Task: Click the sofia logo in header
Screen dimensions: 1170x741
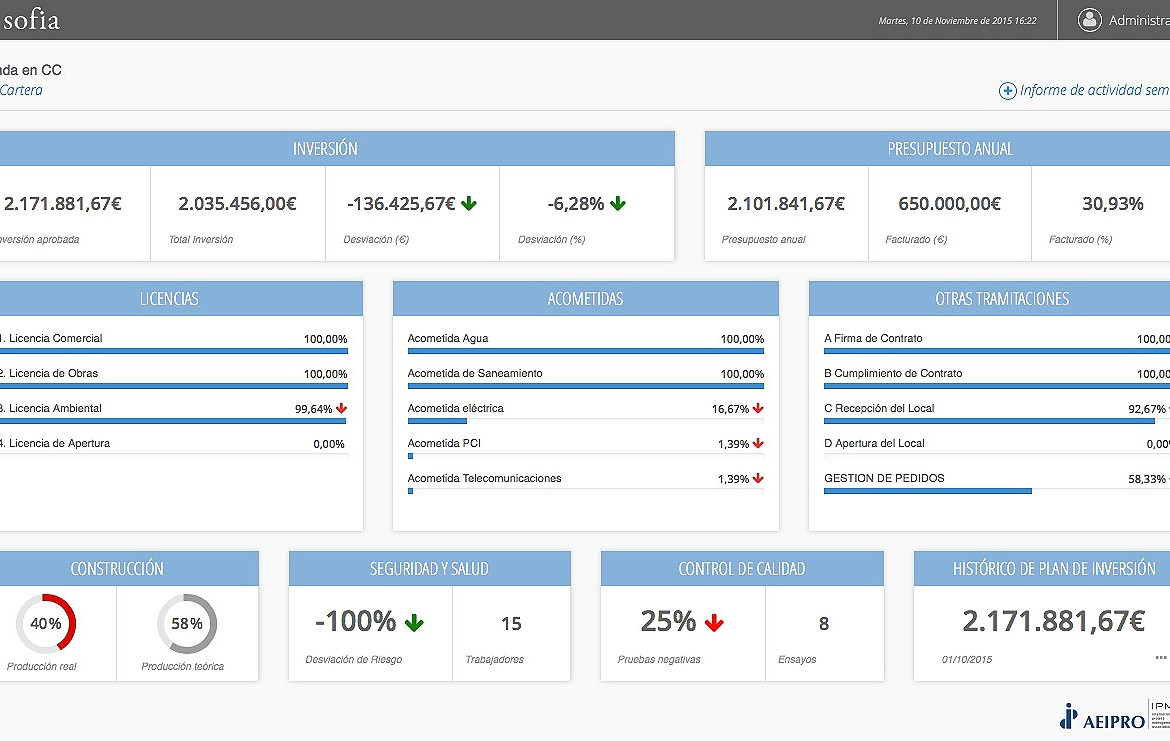Action: (30, 20)
